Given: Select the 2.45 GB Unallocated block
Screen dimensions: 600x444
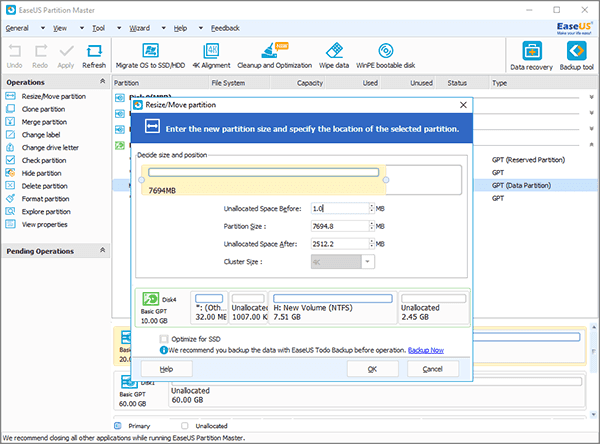Looking at the screenshot, I should [x=434, y=308].
